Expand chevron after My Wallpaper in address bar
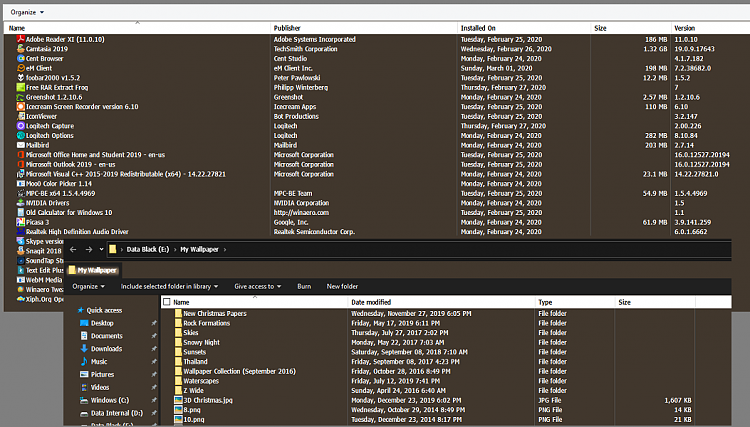750x427 pixels. [x=225, y=250]
